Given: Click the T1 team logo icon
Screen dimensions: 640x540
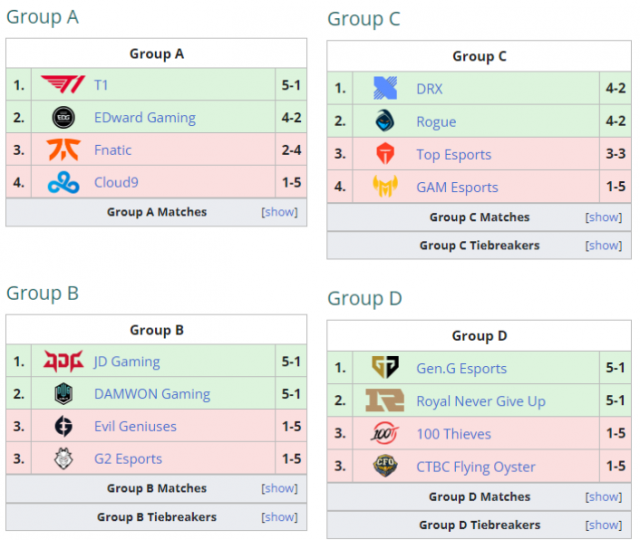Looking at the screenshot, I should pyautogui.click(x=62, y=85).
